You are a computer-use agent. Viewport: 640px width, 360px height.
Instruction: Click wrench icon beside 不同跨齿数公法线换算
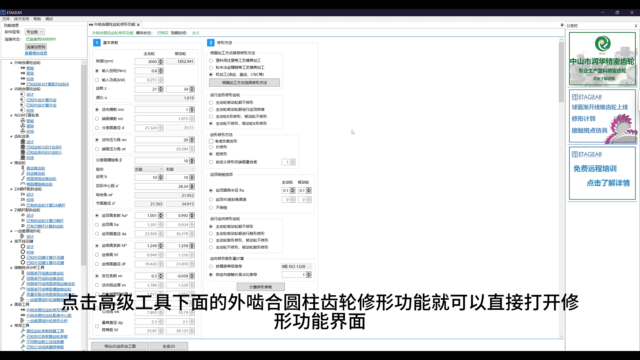coord(23,342)
